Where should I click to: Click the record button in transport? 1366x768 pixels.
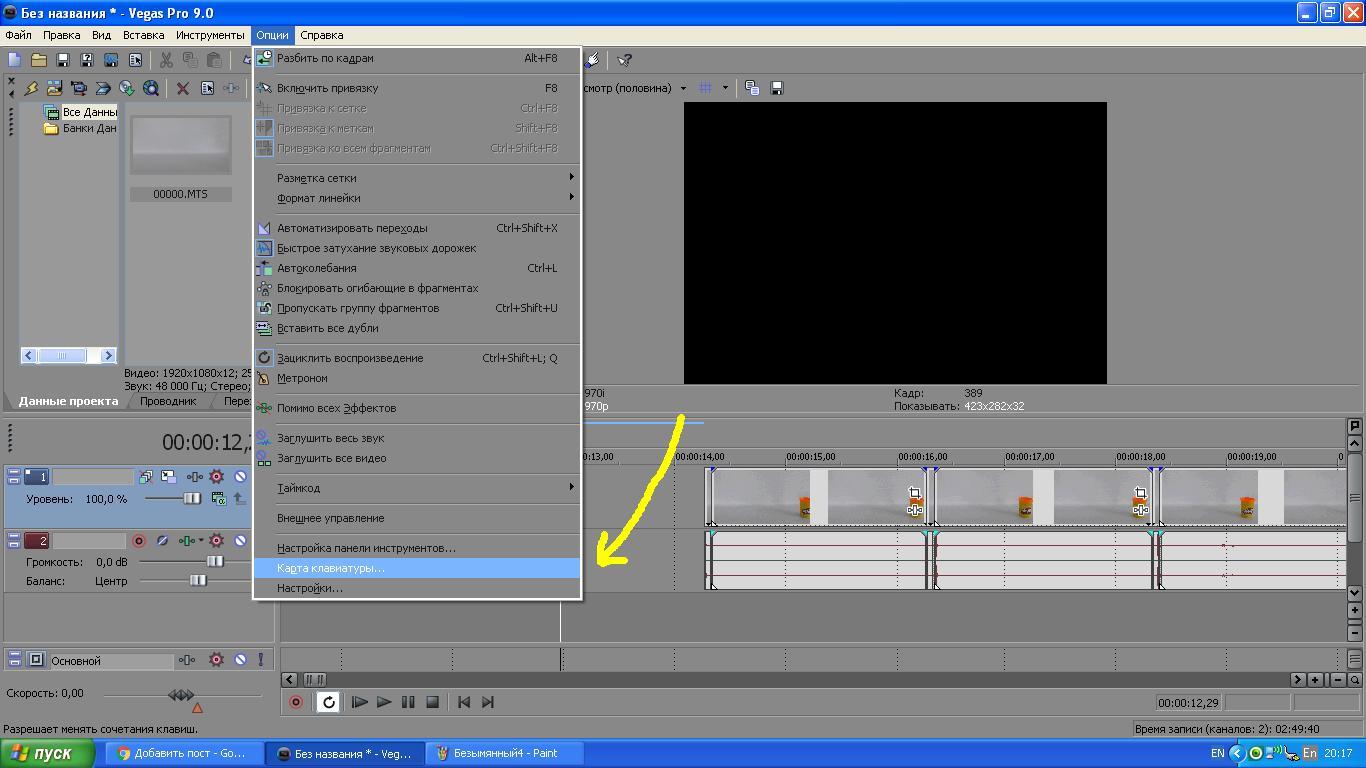296,702
